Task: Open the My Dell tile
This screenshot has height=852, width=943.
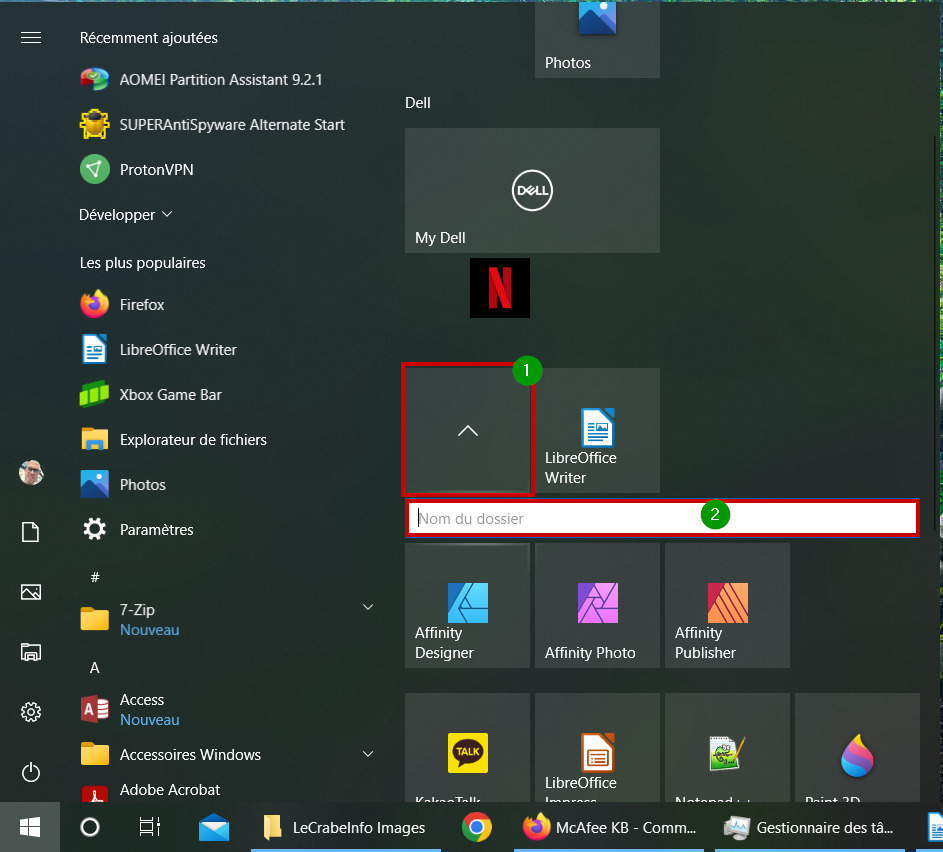Action: click(x=532, y=191)
